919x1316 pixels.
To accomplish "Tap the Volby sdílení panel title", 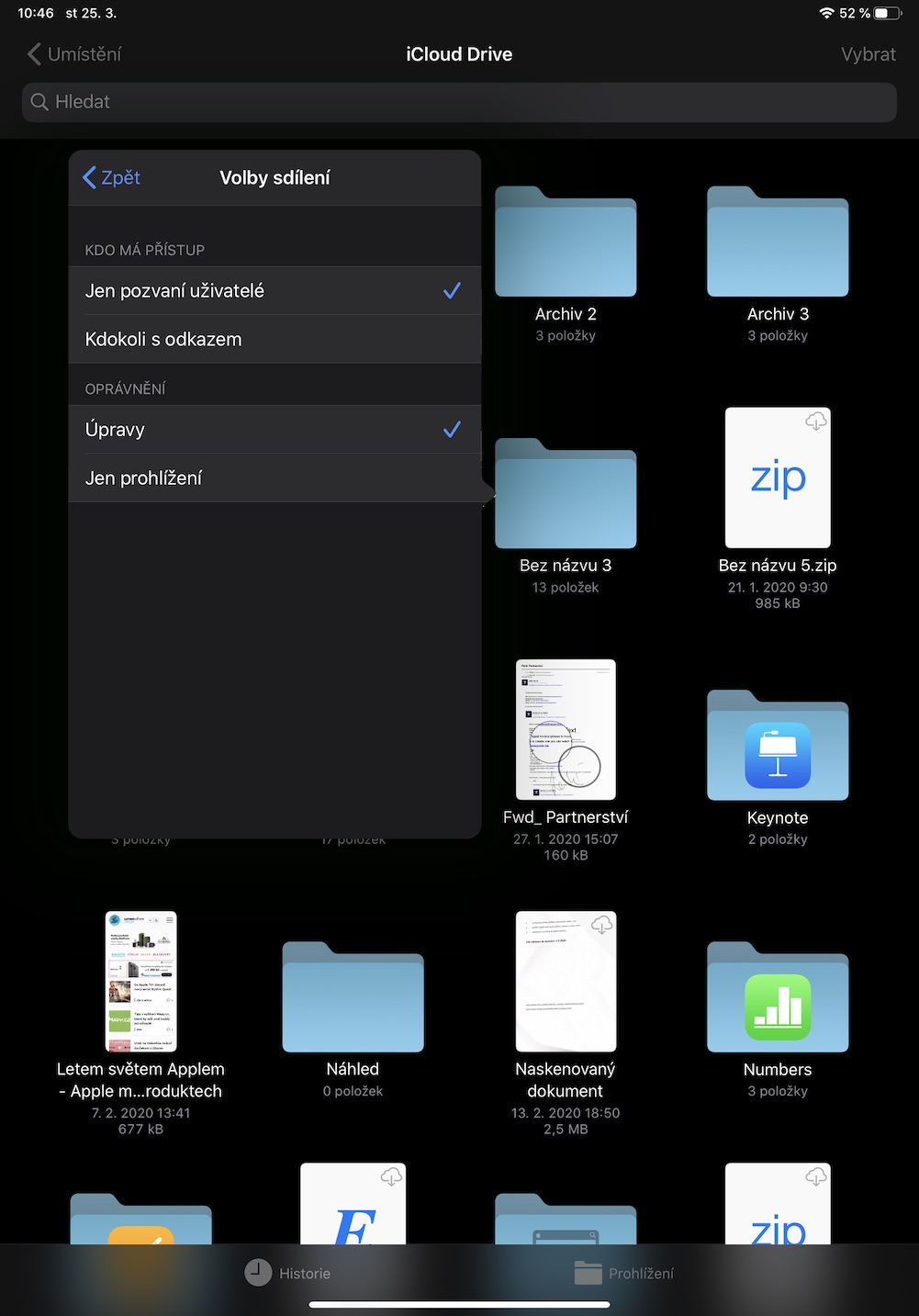I will (x=275, y=177).
